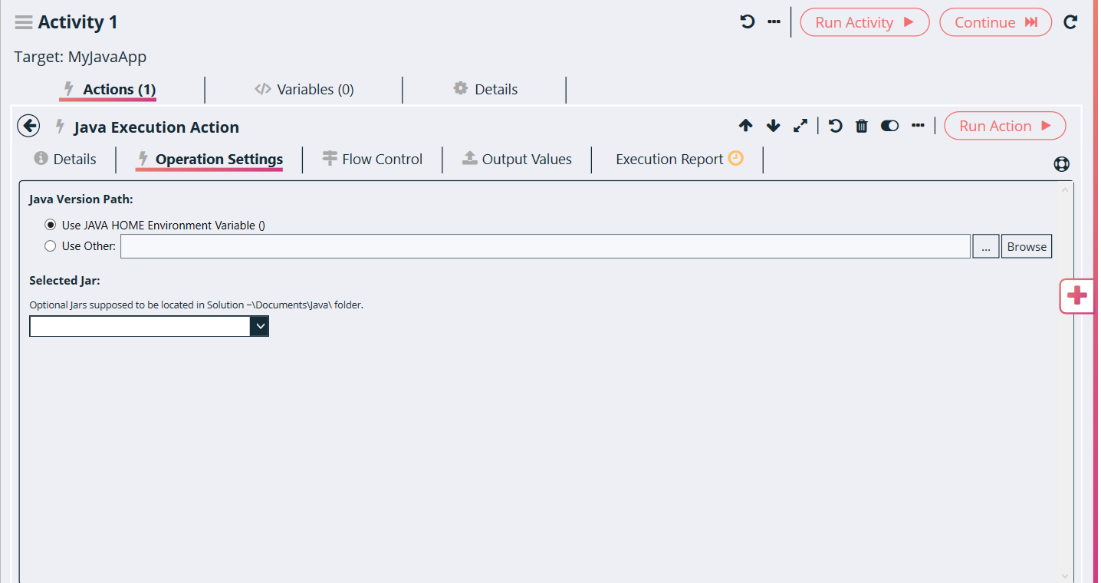This screenshot has width=1101, height=583.
Task: Open the value expression editor '...' button
Action: pos(985,247)
